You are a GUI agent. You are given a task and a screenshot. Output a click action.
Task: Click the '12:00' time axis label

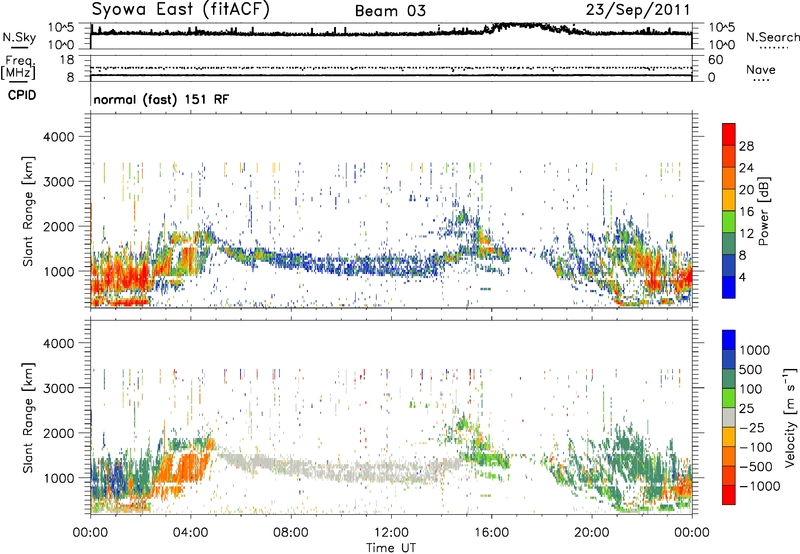click(x=391, y=533)
